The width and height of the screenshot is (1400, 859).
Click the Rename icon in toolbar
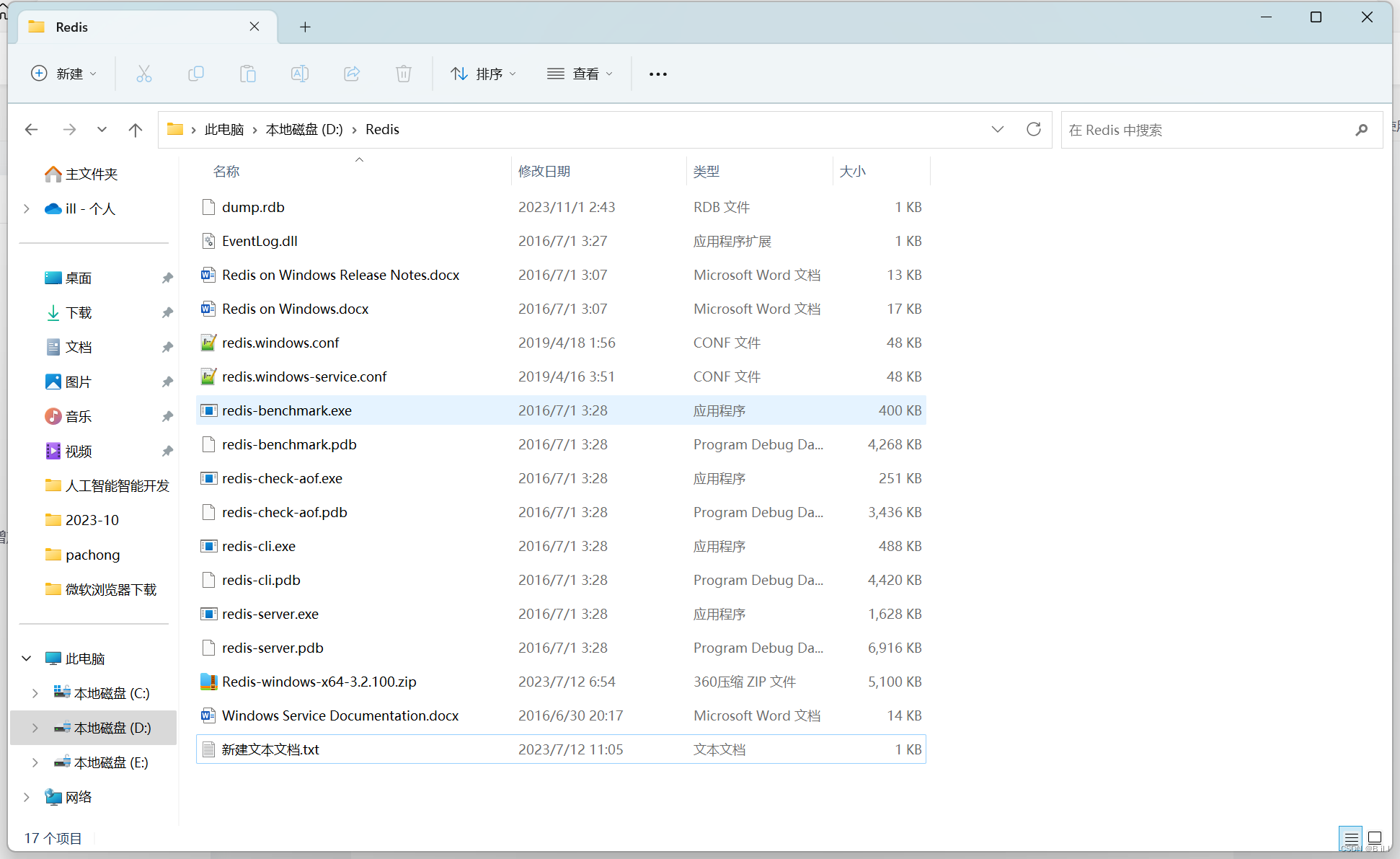point(300,74)
